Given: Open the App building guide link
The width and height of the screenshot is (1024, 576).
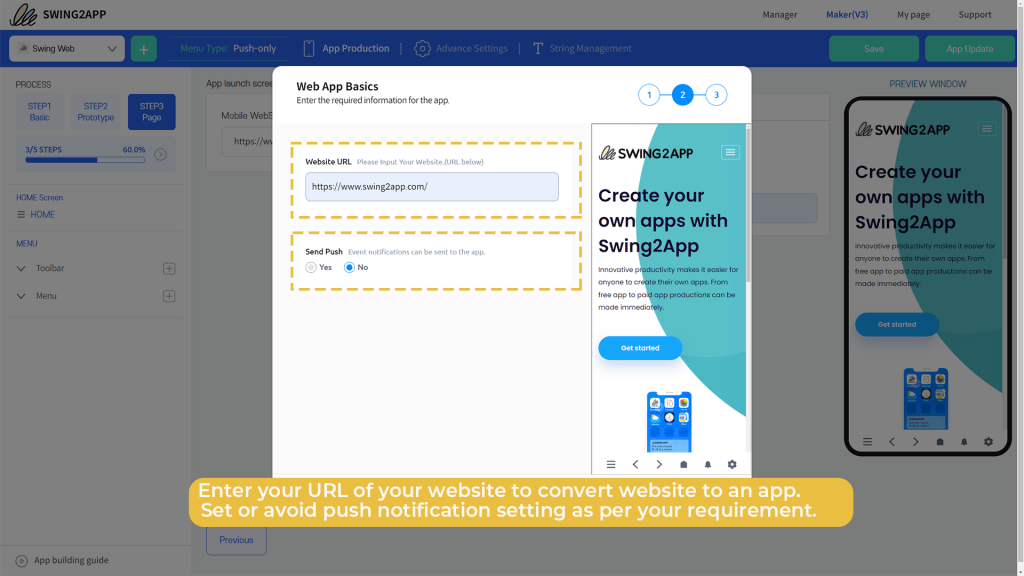Looking at the screenshot, I should click(x=71, y=560).
